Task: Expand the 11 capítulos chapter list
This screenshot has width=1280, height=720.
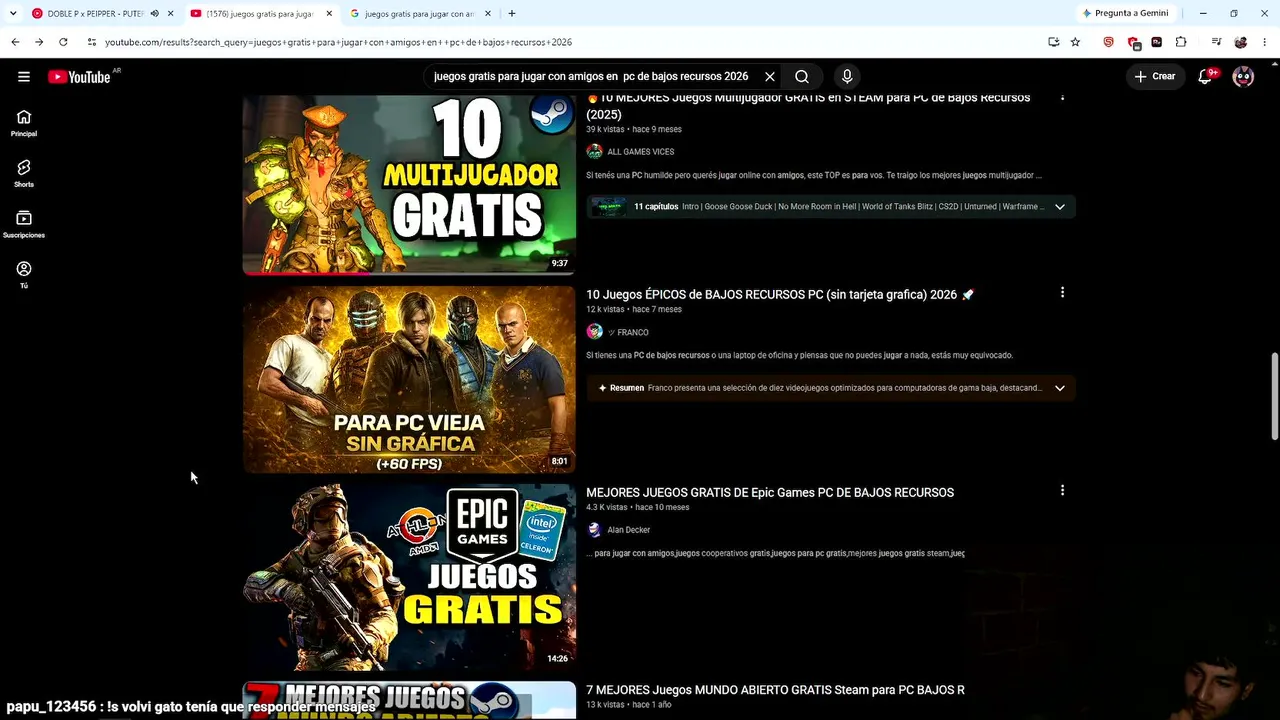Action: [x=1060, y=207]
